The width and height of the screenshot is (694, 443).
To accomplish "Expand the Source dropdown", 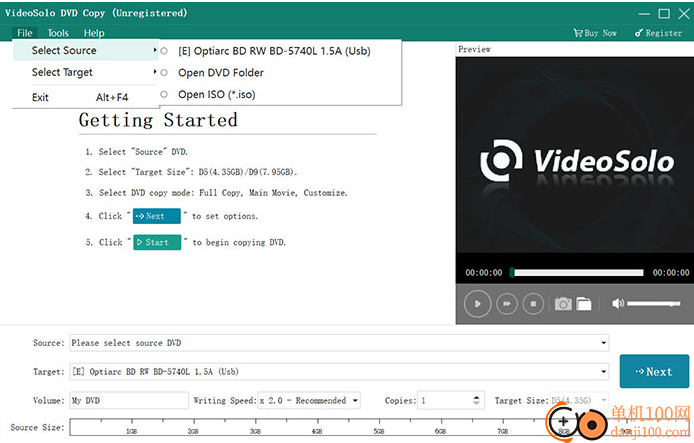I will click(x=604, y=343).
